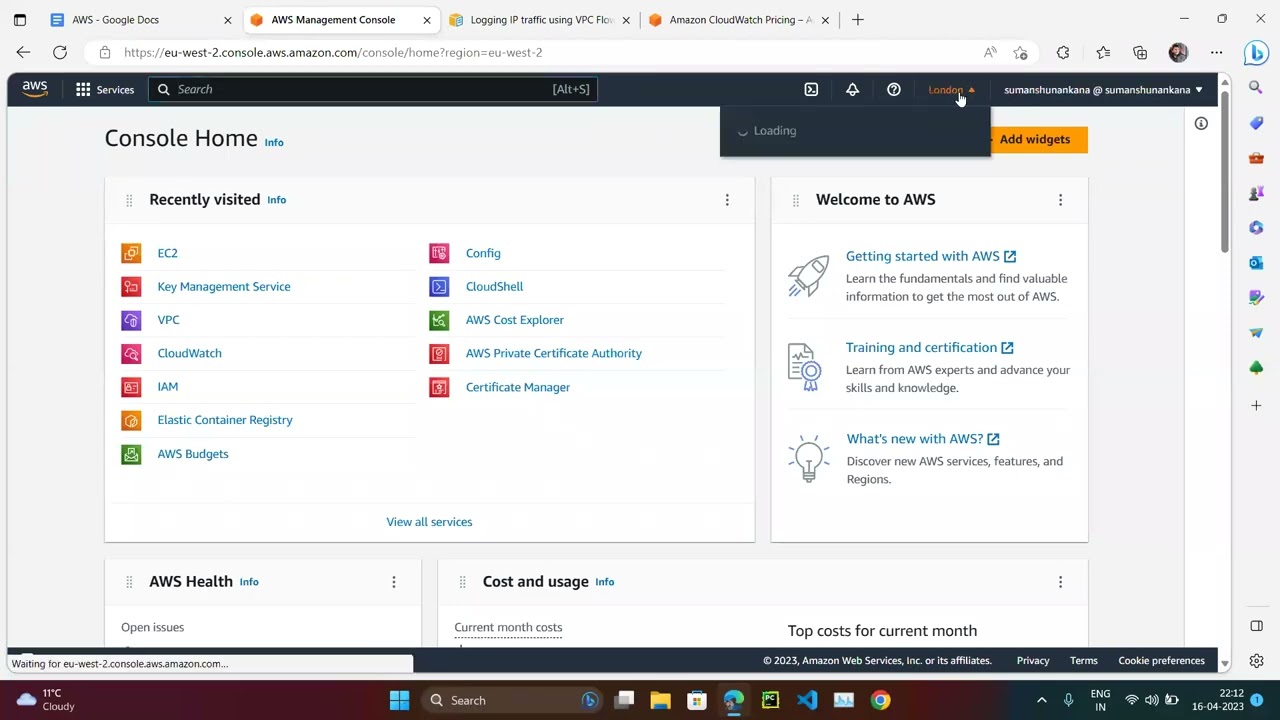This screenshot has width=1280, height=720.
Task: Open Getting started with AWS link
Action: [931, 256]
